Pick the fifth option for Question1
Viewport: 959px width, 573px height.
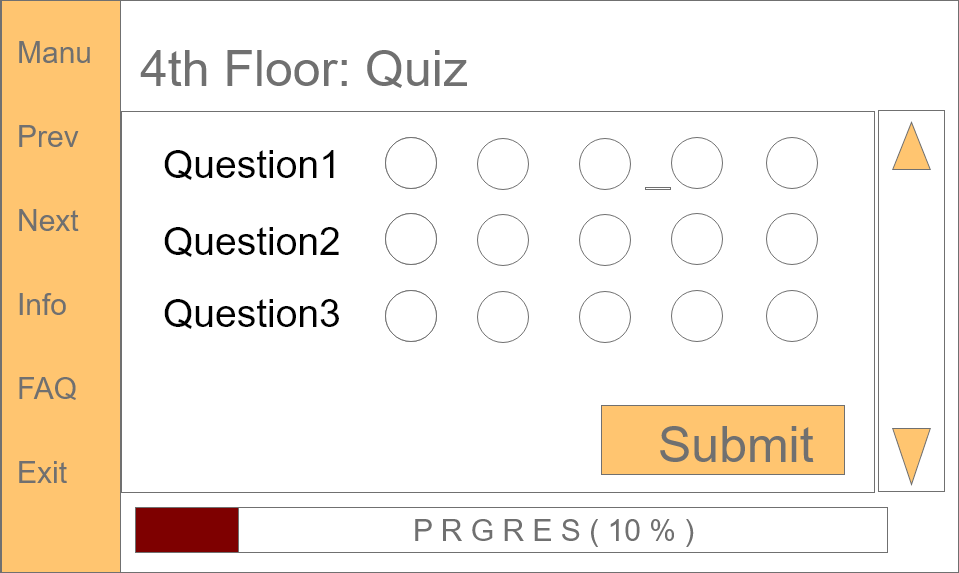point(792,164)
